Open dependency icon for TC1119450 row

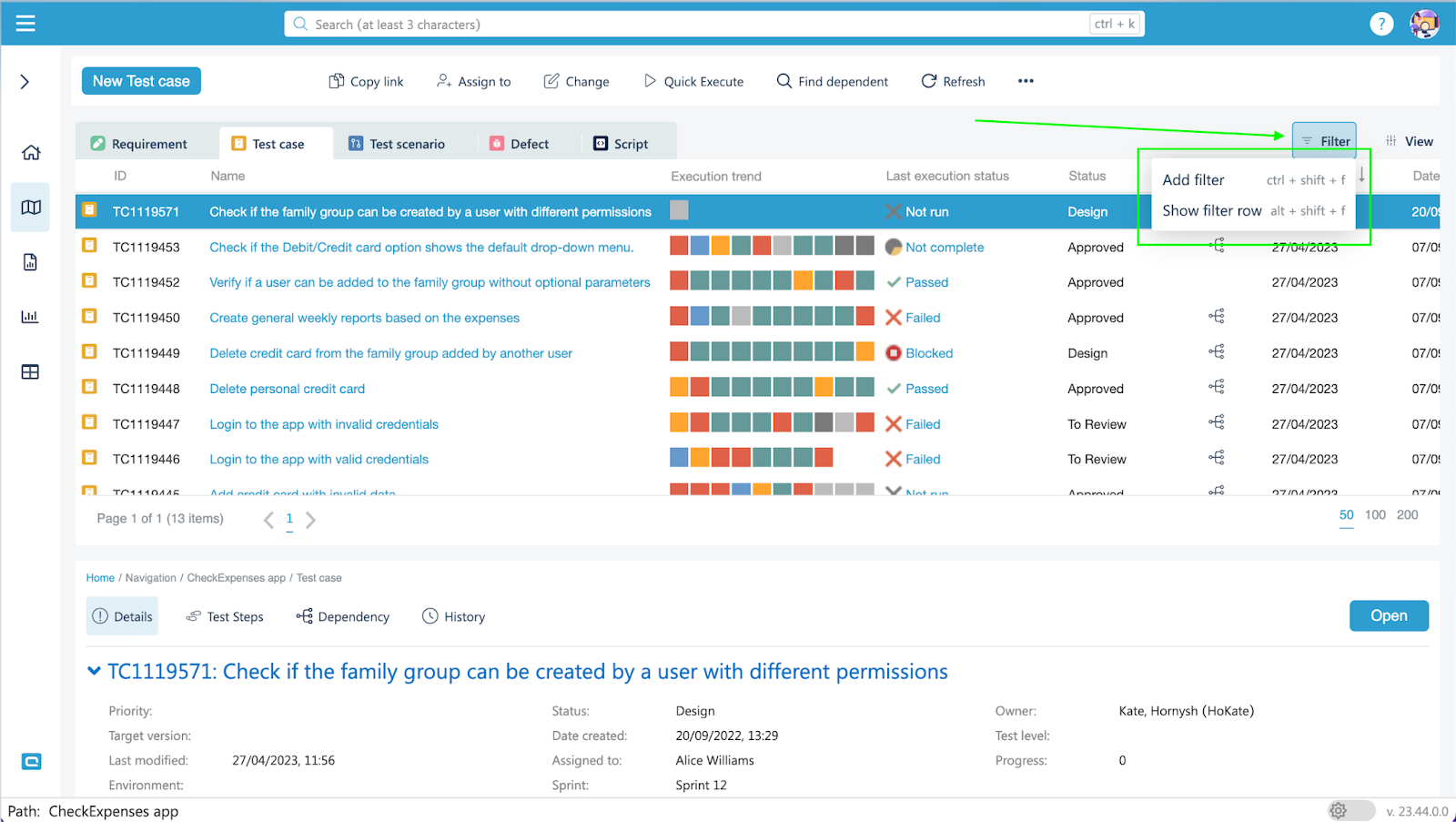[1217, 317]
